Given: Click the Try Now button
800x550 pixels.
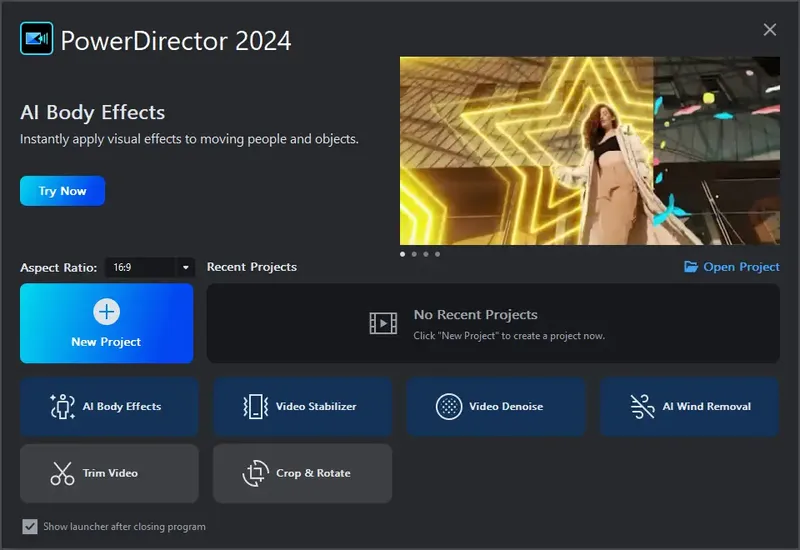Looking at the screenshot, I should (x=62, y=191).
